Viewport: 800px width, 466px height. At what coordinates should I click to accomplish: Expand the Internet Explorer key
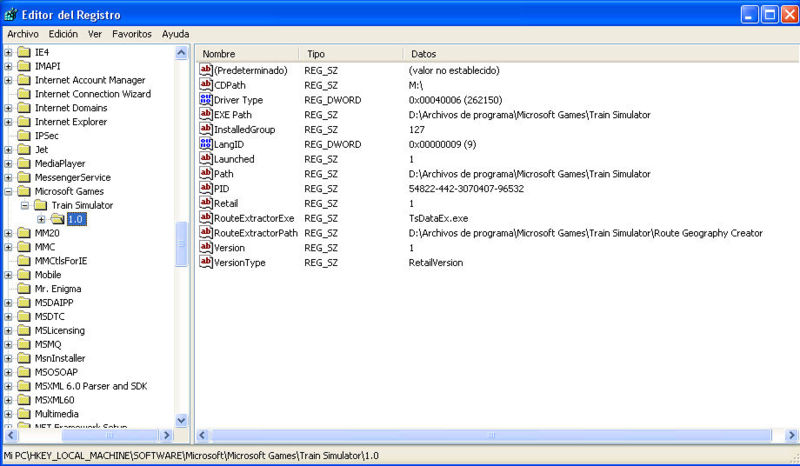(9, 122)
